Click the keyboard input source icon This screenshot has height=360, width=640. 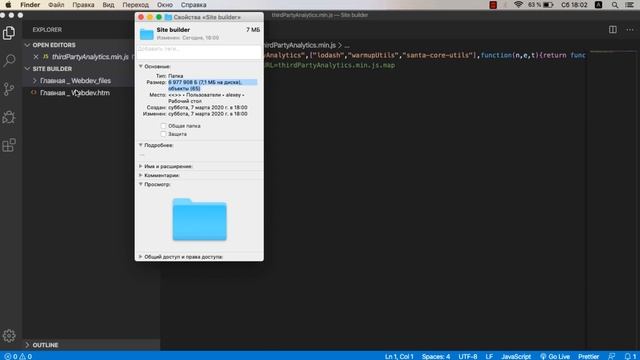point(598,5)
